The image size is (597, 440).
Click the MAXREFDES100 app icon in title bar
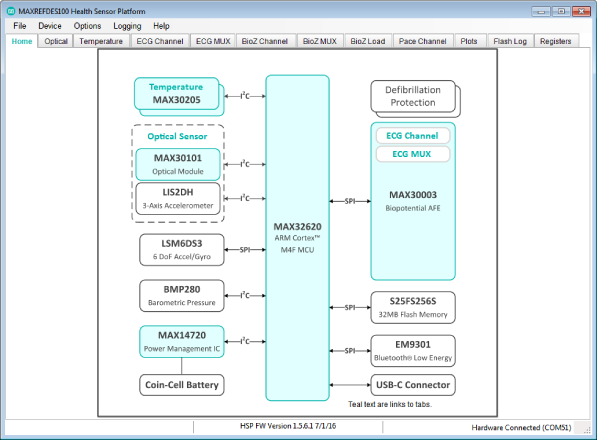point(11,11)
